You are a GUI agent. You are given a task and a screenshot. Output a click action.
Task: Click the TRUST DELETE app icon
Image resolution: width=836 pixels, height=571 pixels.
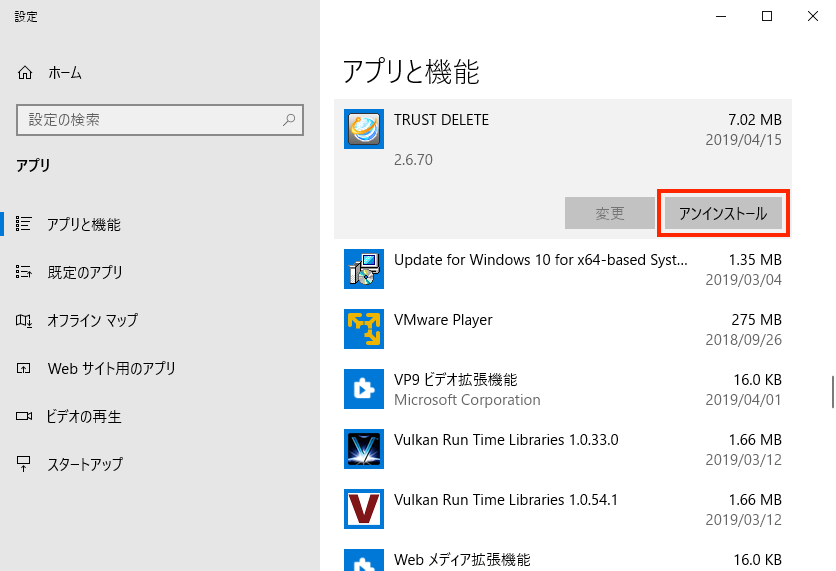(363, 129)
